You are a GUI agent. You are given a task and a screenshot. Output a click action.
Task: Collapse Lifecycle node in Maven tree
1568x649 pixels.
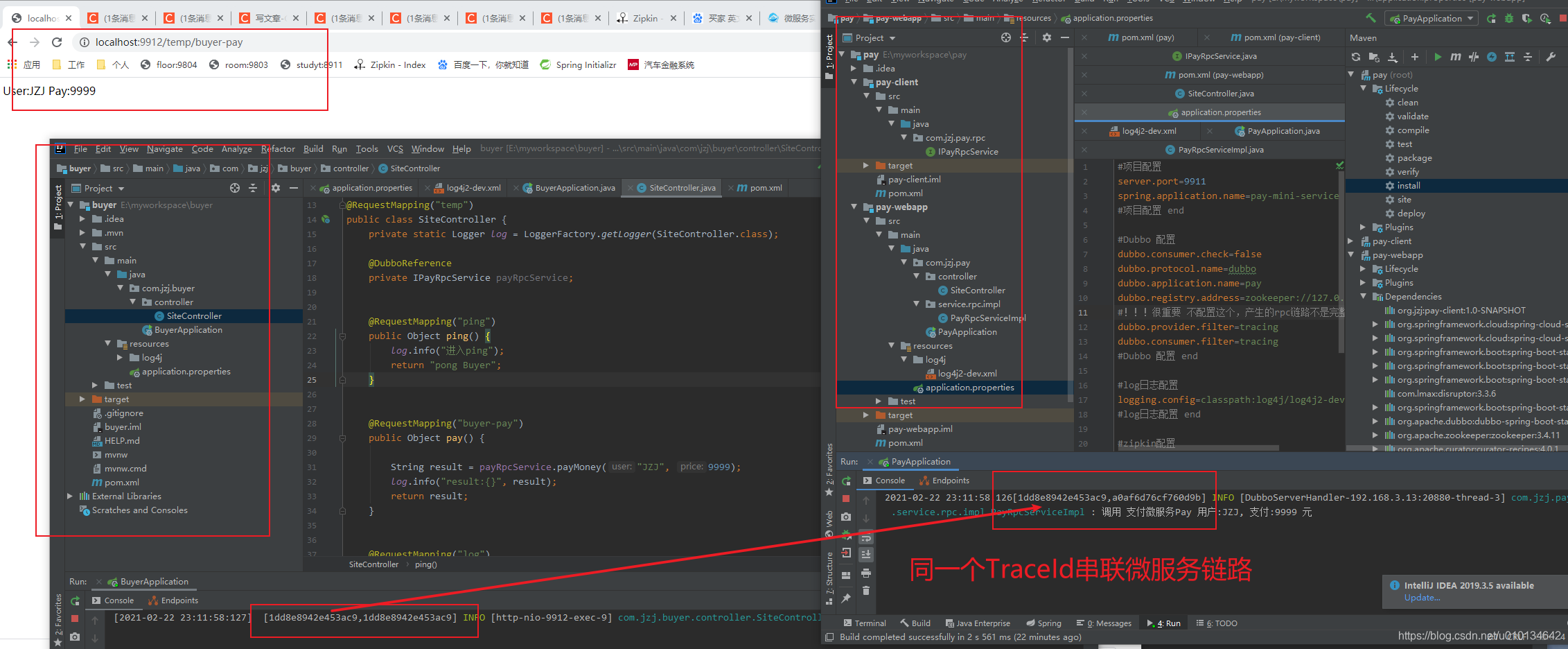coord(1364,89)
